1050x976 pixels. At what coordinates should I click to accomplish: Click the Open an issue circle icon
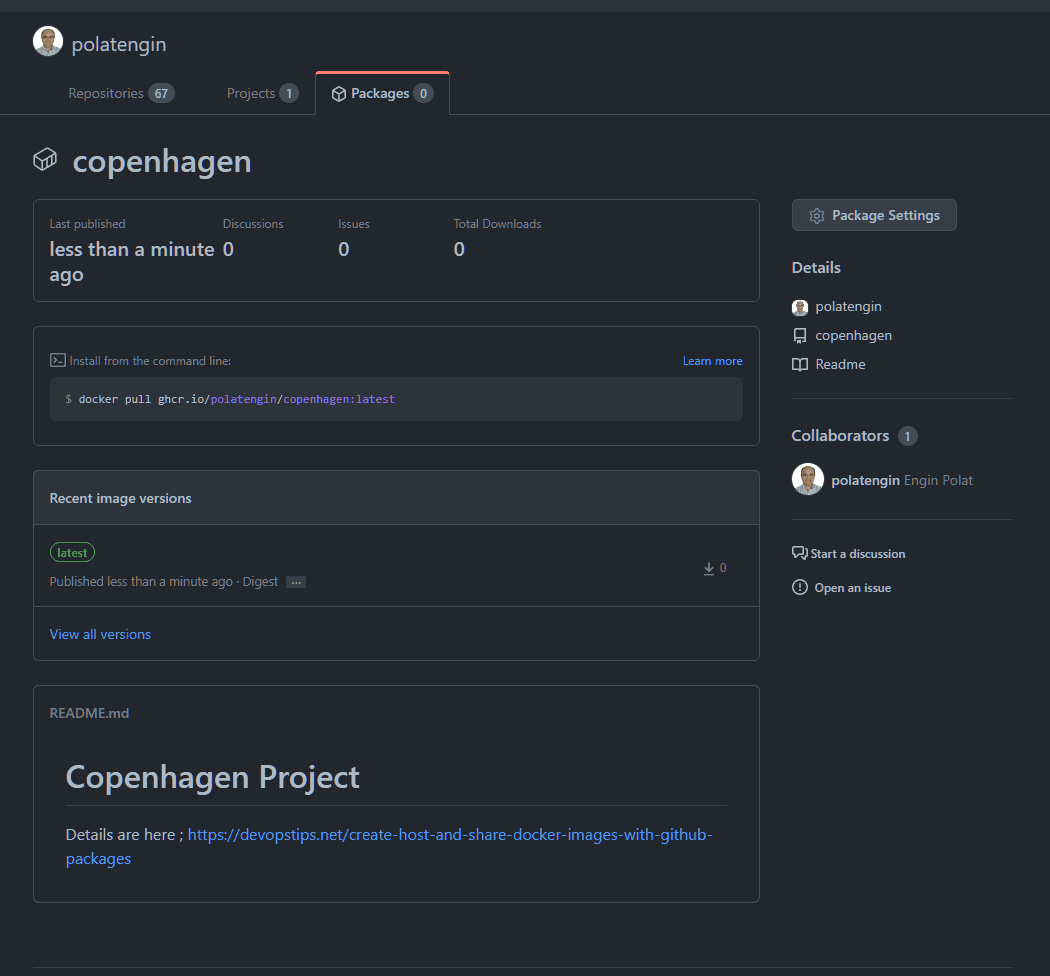(800, 588)
